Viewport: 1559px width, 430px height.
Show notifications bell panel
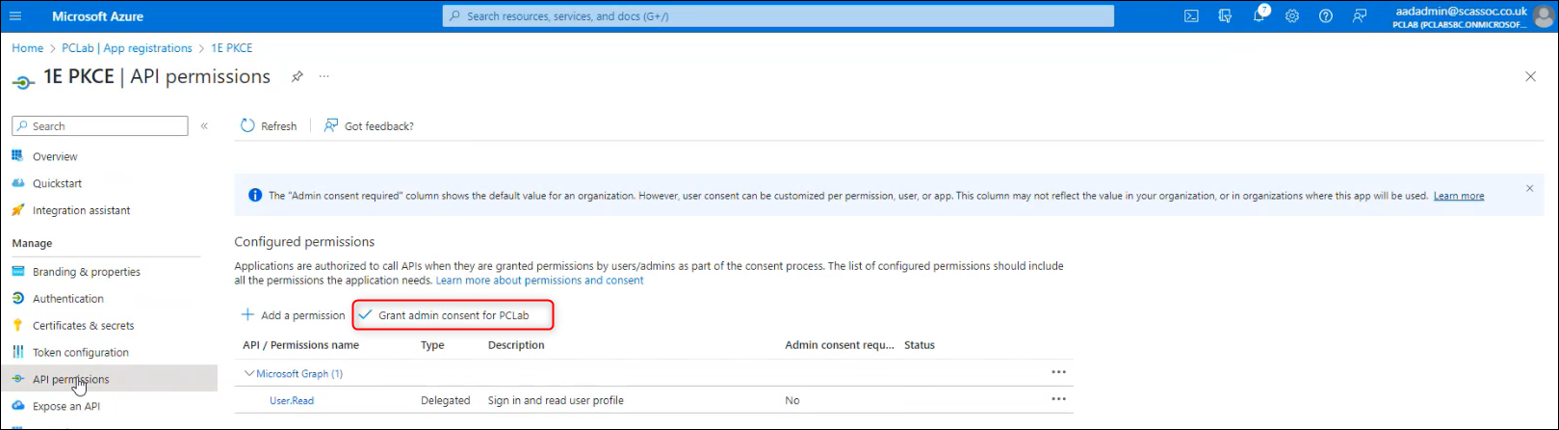[1259, 16]
